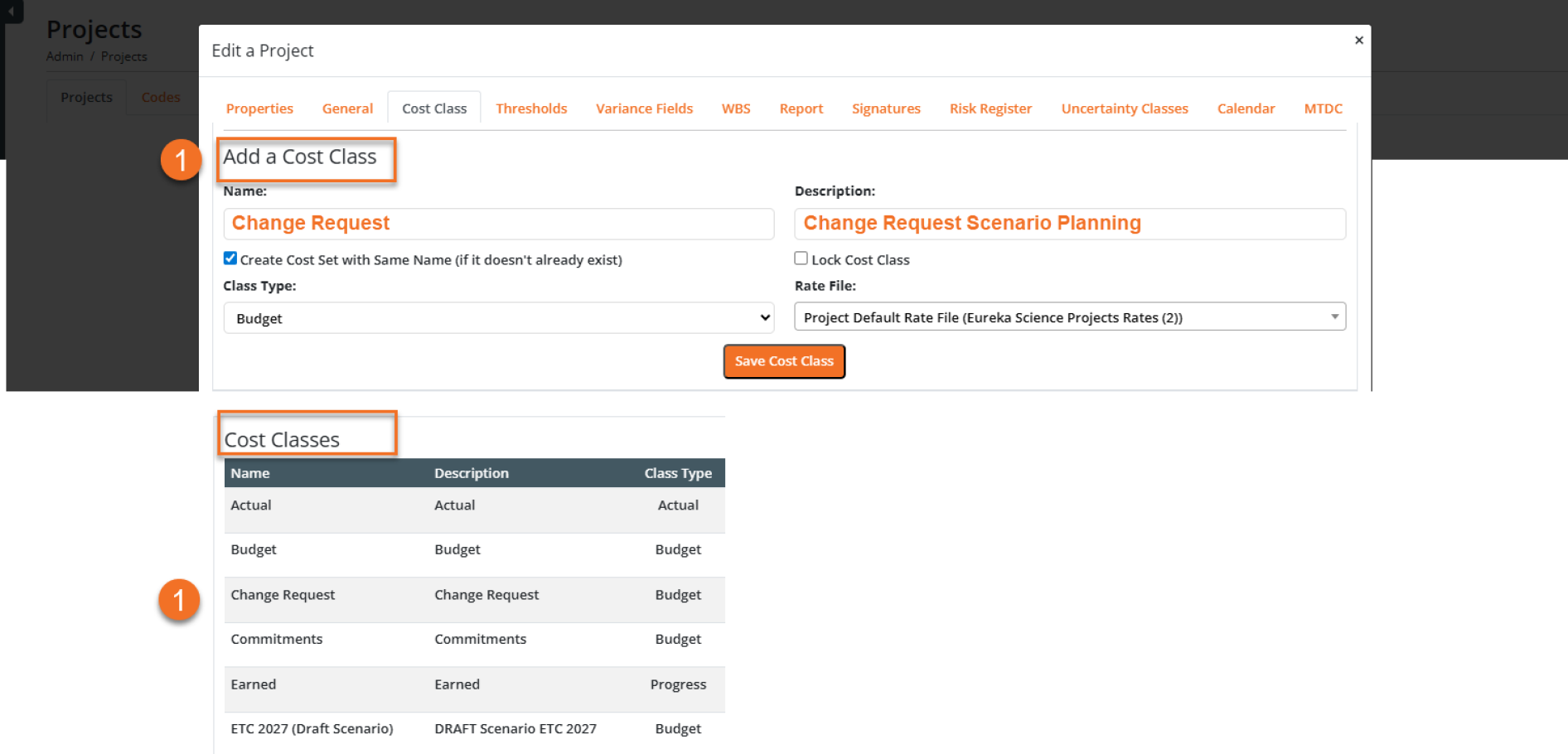Click the Name input field

(499, 224)
